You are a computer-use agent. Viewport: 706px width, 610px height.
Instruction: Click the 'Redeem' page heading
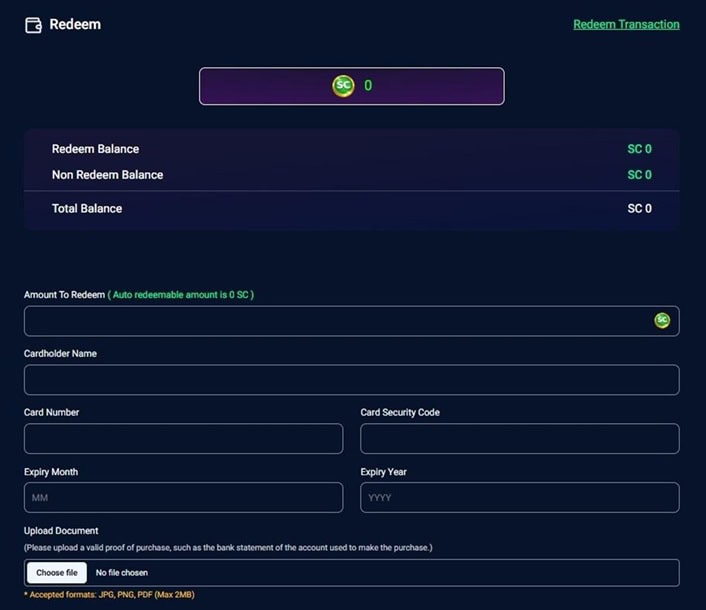pyautogui.click(x=75, y=24)
